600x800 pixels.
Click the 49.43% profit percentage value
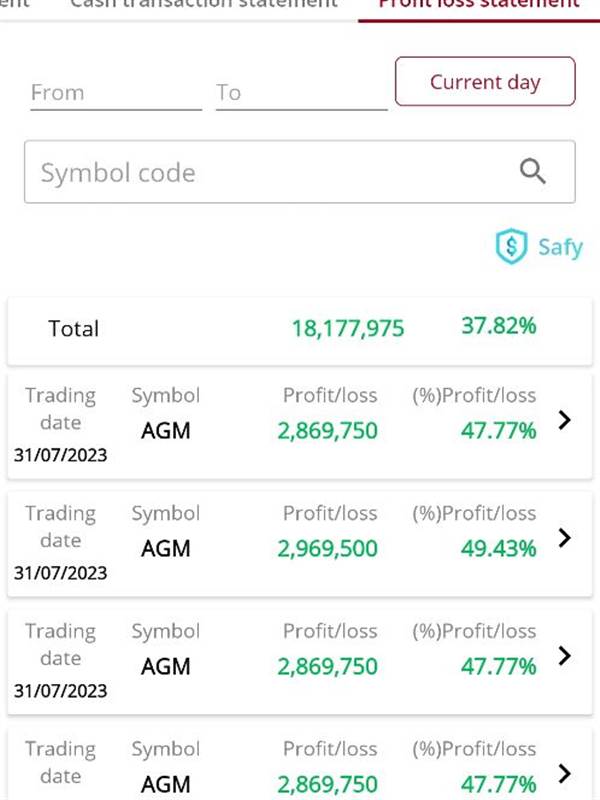coord(498,548)
